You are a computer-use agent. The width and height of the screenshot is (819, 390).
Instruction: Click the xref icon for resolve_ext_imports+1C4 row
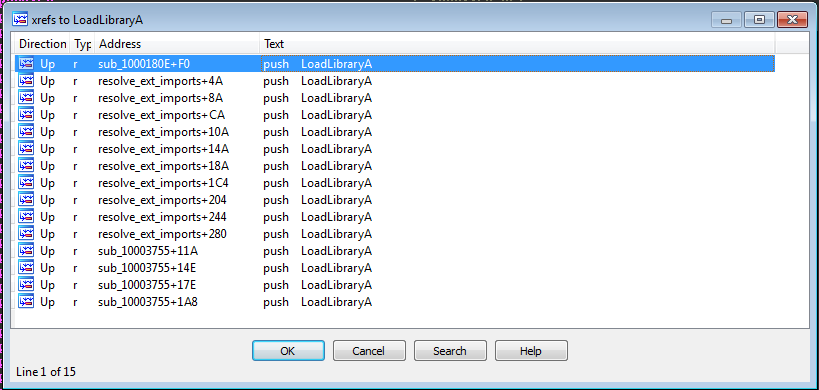[26, 183]
